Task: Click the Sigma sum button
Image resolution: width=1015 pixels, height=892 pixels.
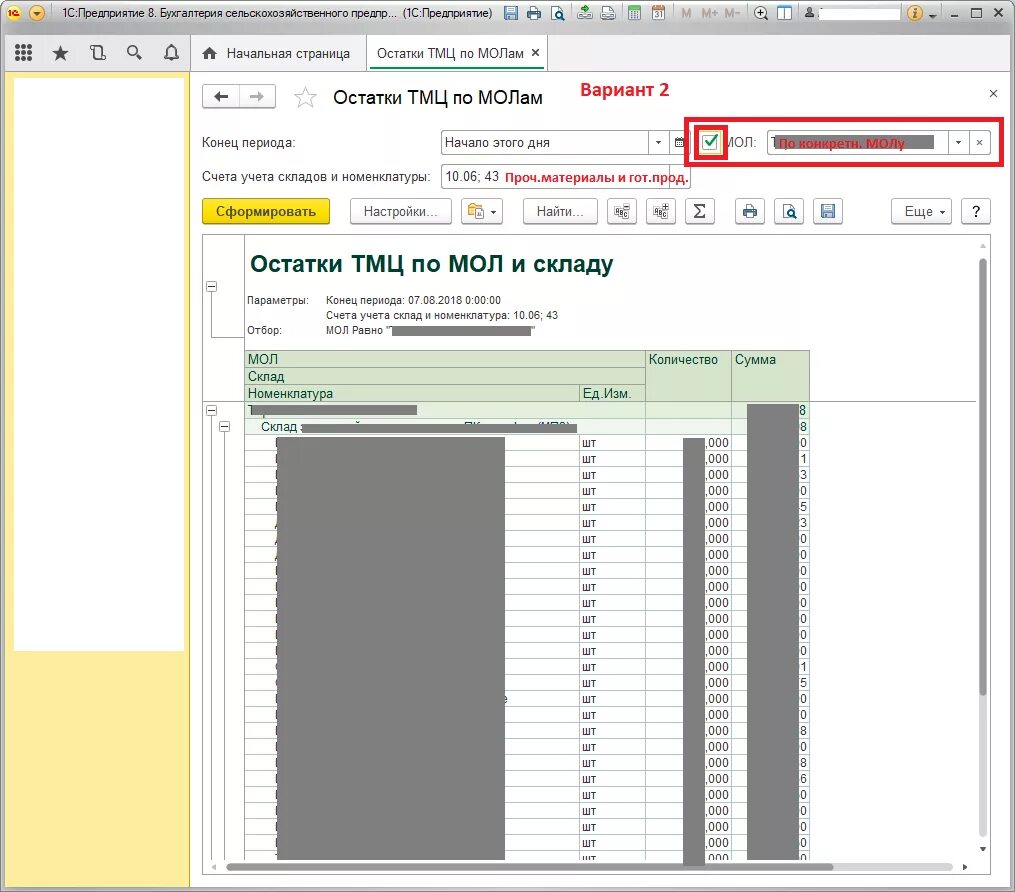Action: point(699,212)
